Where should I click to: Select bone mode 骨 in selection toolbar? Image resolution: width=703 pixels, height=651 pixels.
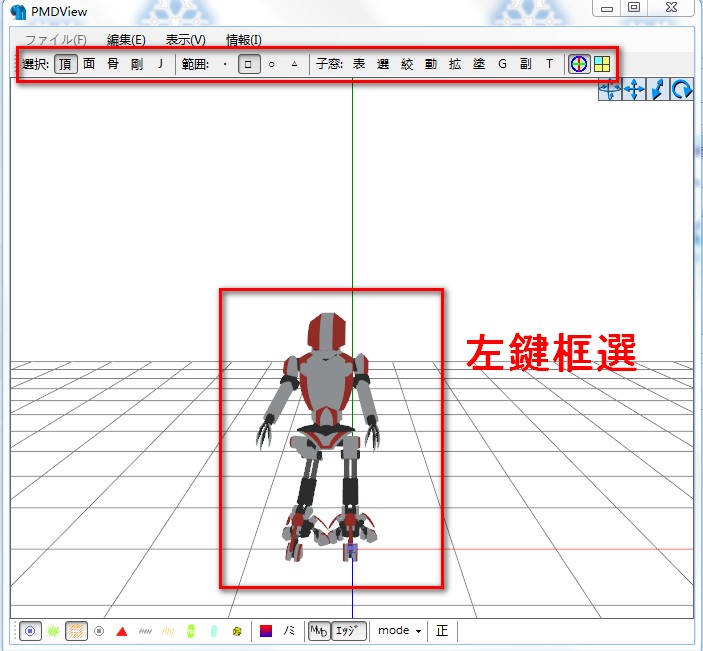(113, 64)
